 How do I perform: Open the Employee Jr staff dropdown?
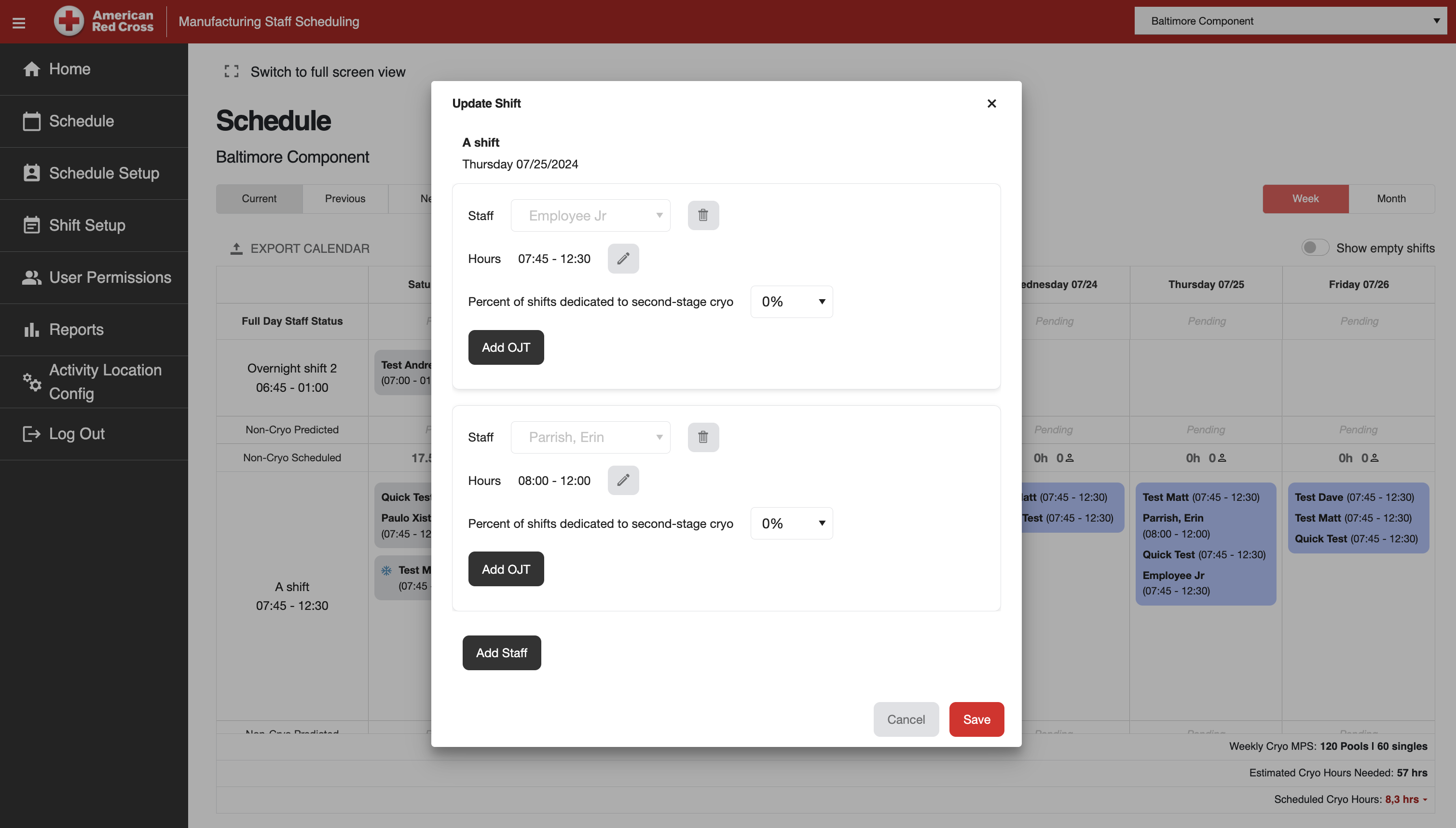tap(590, 215)
